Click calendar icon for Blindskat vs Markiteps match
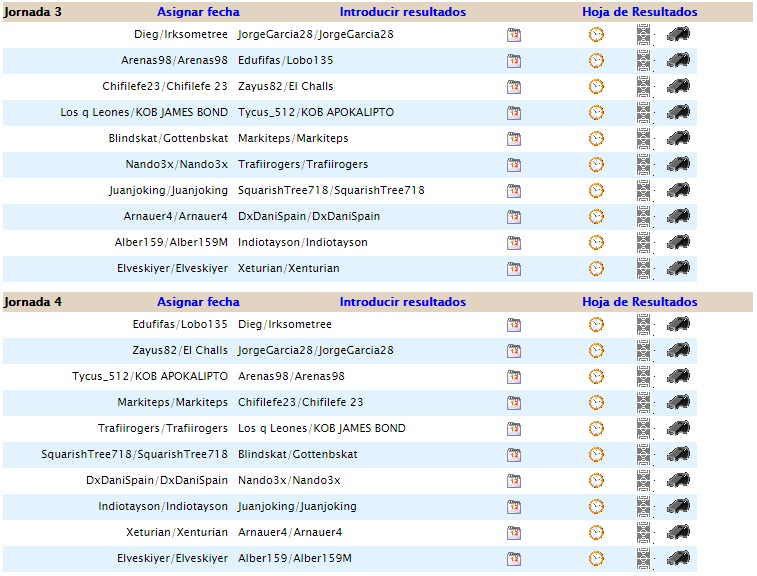 pos(514,139)
